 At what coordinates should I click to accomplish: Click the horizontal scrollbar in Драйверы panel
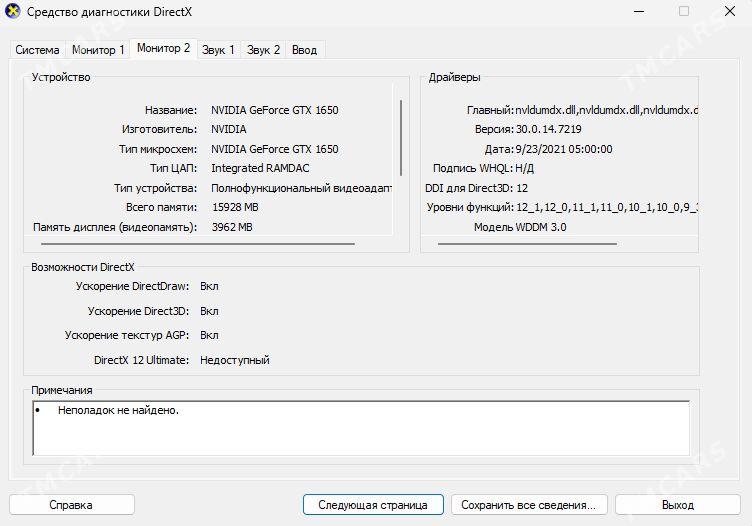522,243
